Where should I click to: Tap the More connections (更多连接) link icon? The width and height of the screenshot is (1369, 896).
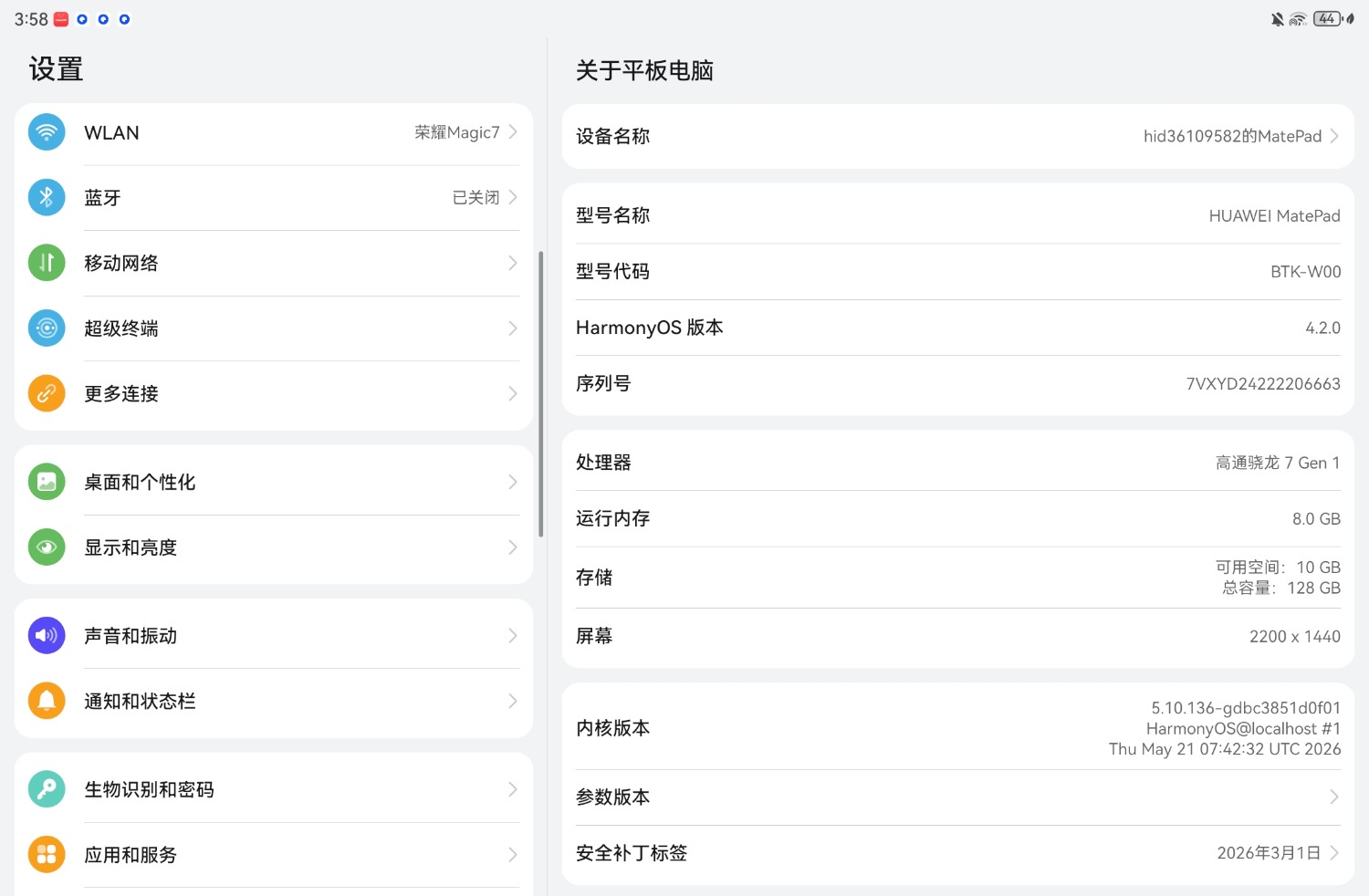47,393
